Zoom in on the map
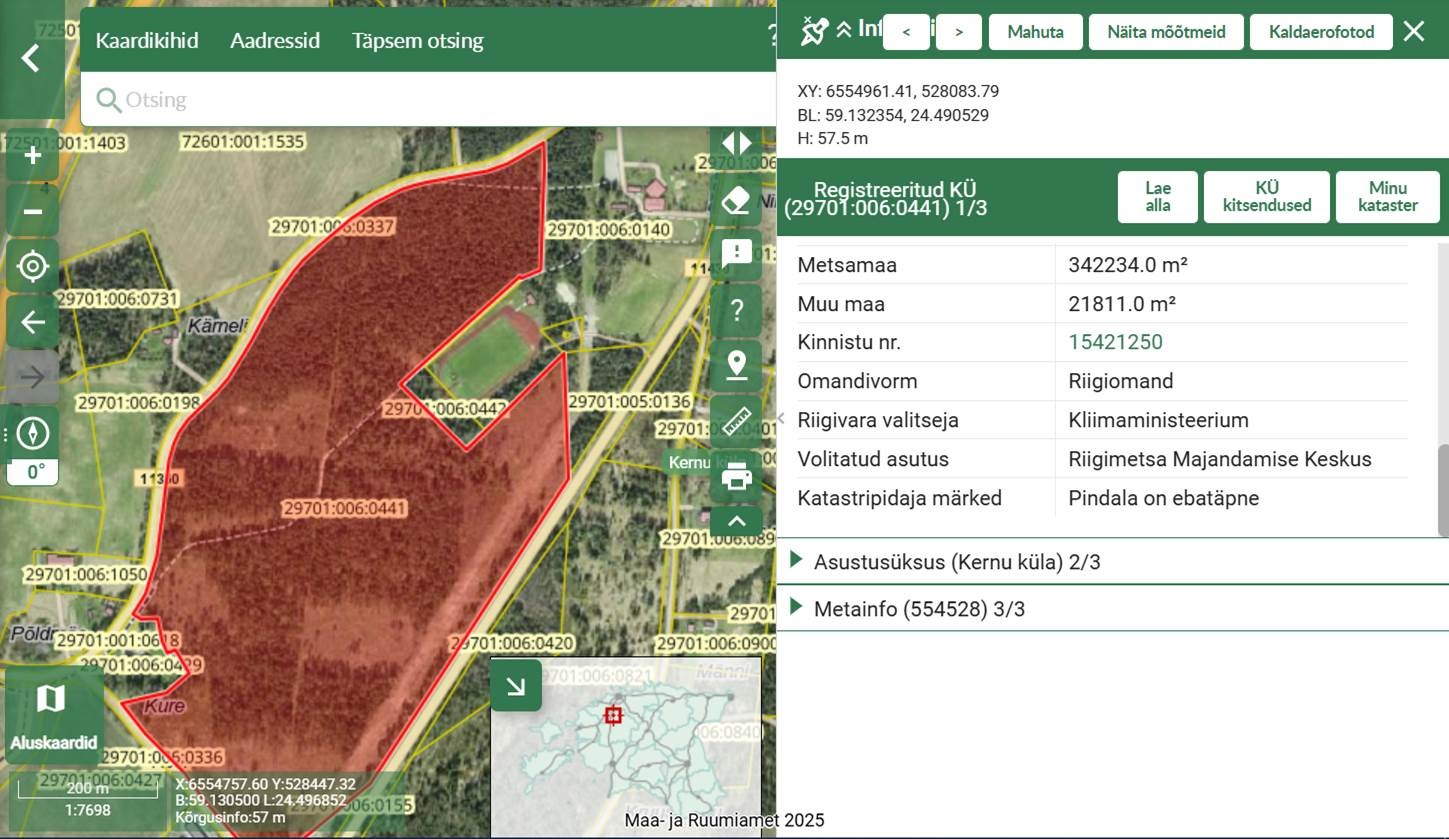This screenshot has width=1449, height=839. pyautogui.click(x=33, y=156)
